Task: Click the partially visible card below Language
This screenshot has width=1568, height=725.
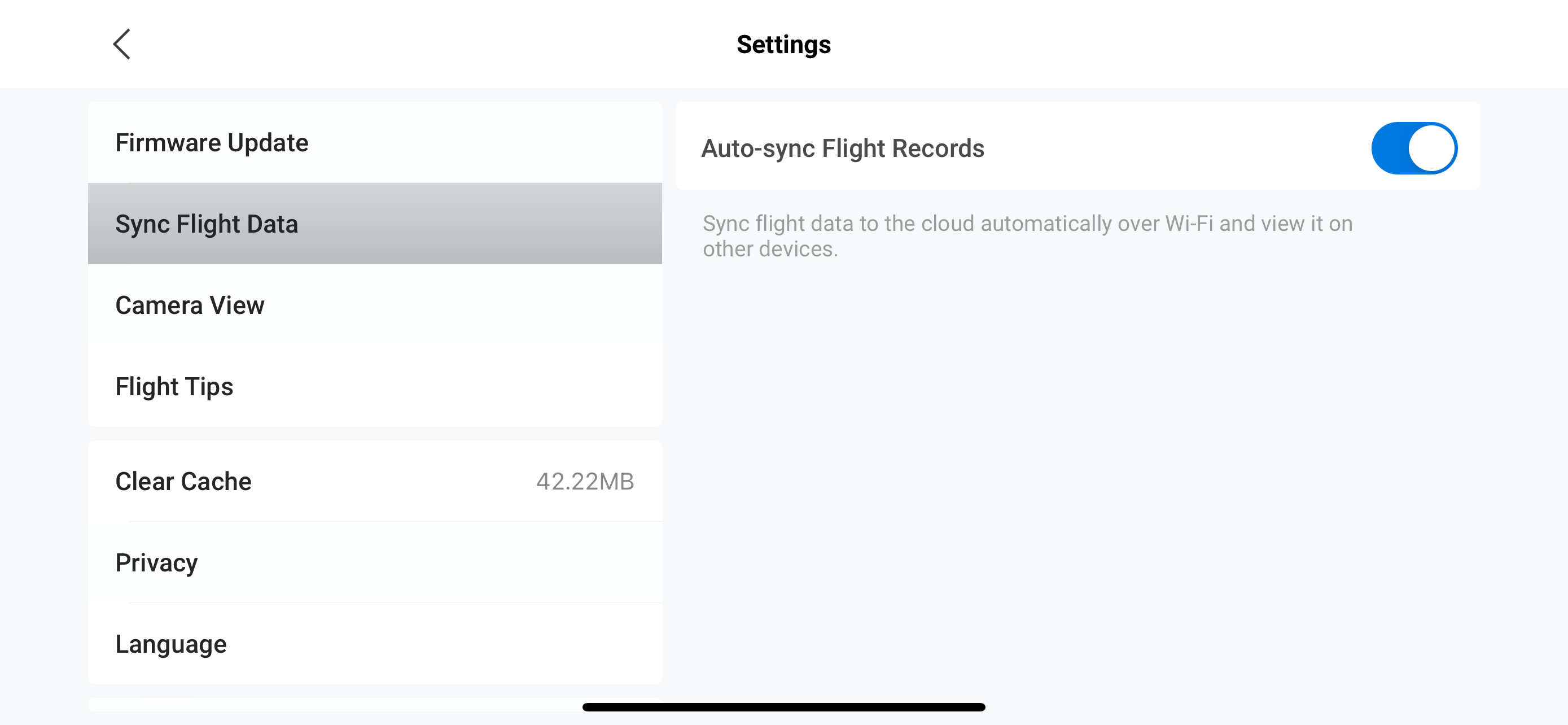Action: pyautogui.click(x=335, y=705)
